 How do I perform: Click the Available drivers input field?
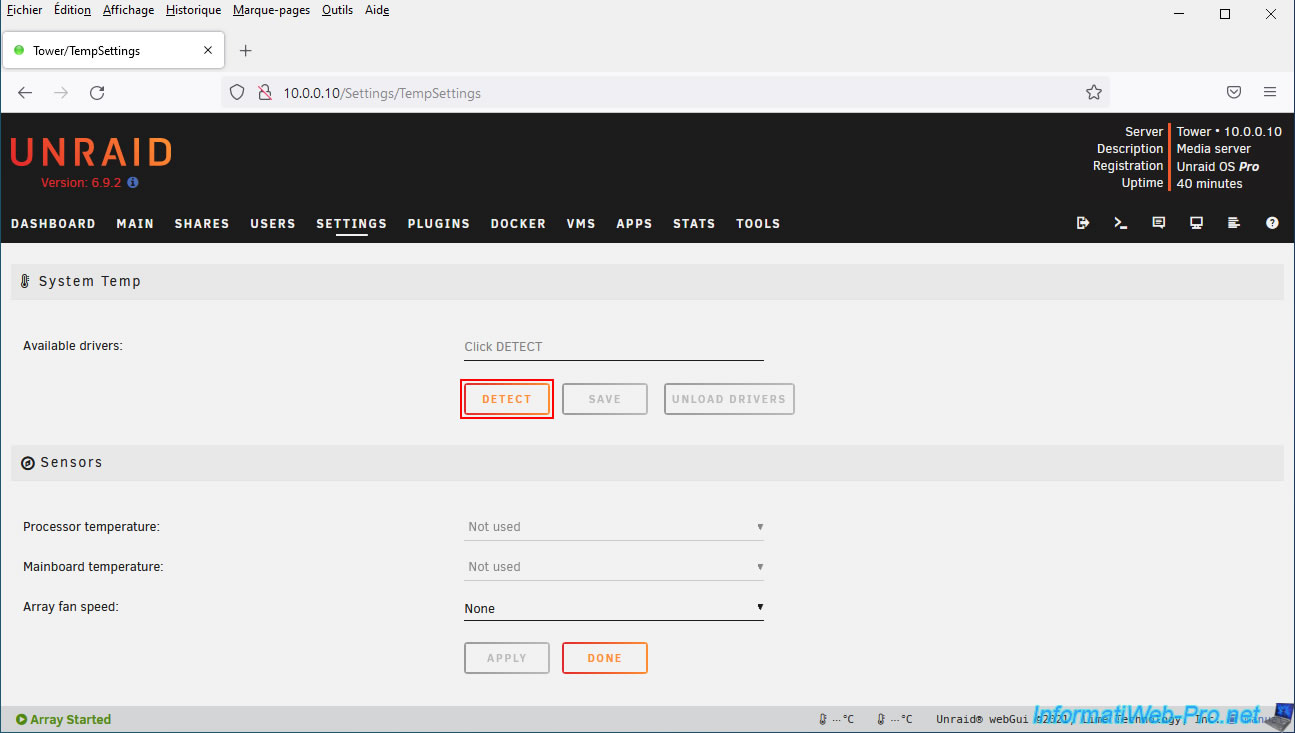click(613, 347)
